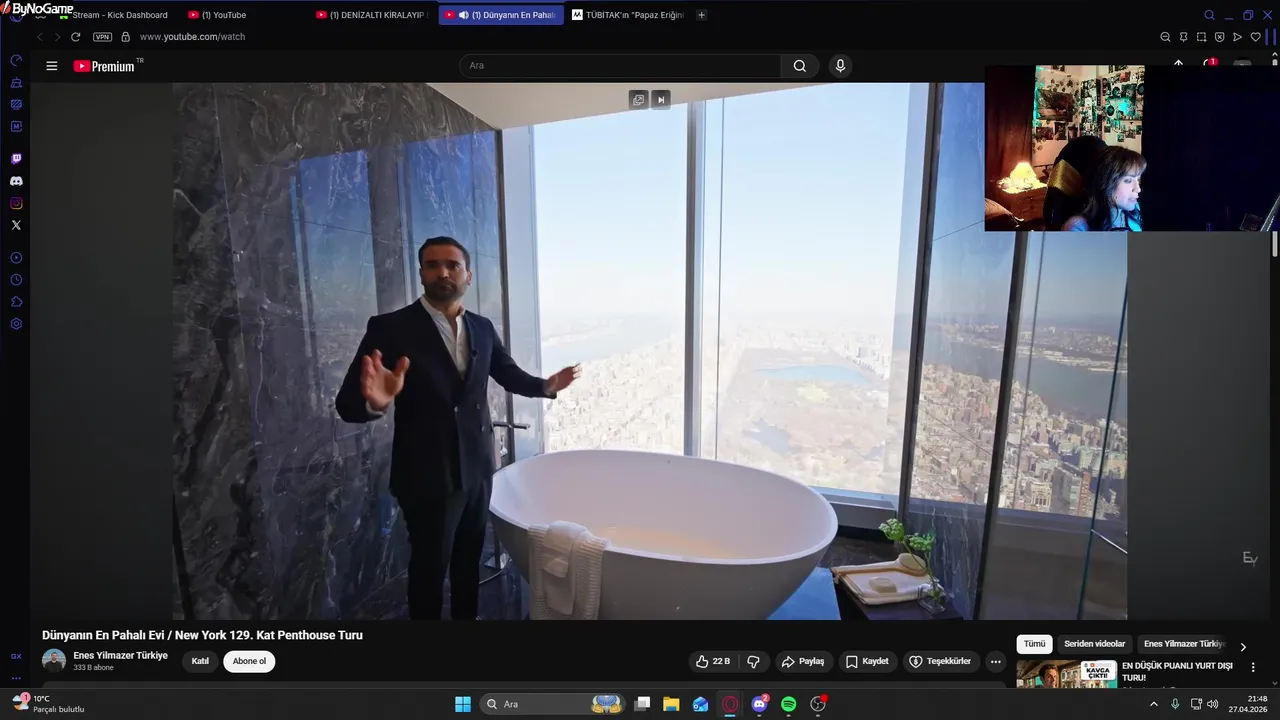1280x720 pixels.
Task: Click the browser back arrow
Action: tap(40, 37)
